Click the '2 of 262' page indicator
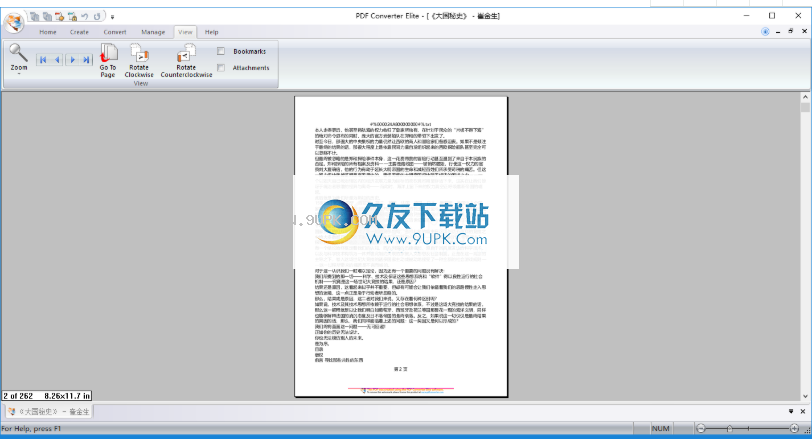Image resolution: width=812 pixels, height=445 pixels. (18, 396)
